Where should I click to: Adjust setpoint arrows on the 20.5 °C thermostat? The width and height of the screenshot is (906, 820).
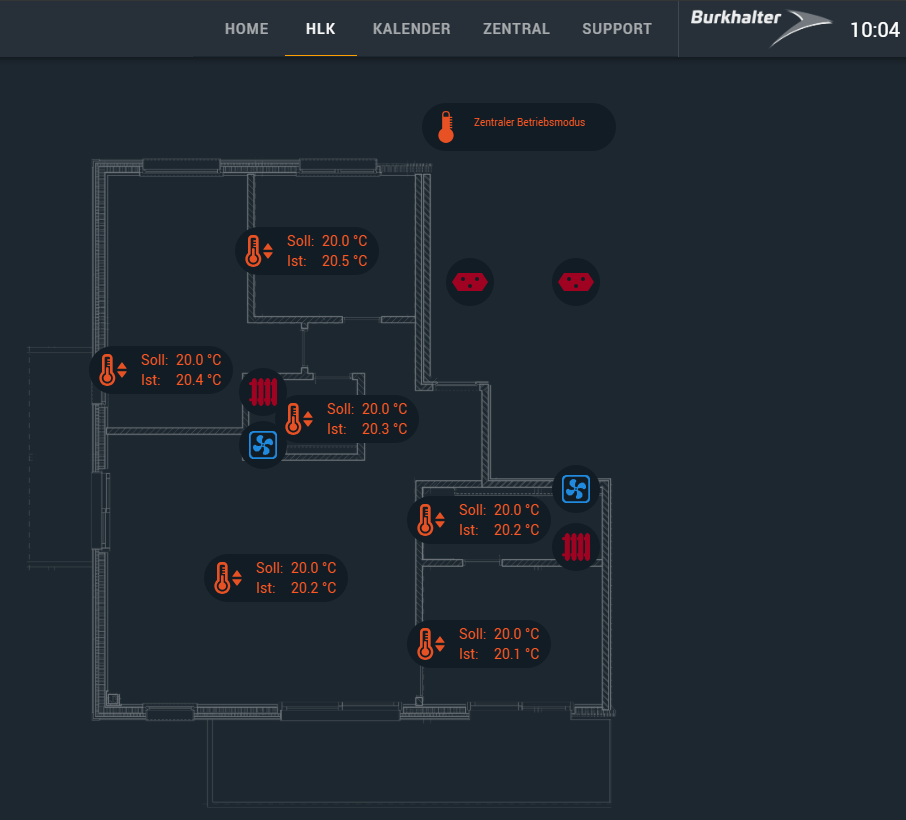[268, 251]
